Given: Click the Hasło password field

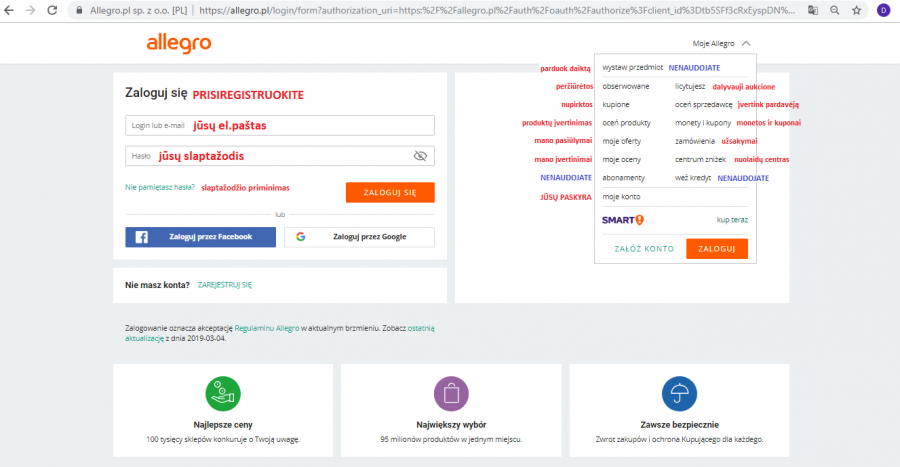Looking at the screenshot, I should click(x=280, y=155).
